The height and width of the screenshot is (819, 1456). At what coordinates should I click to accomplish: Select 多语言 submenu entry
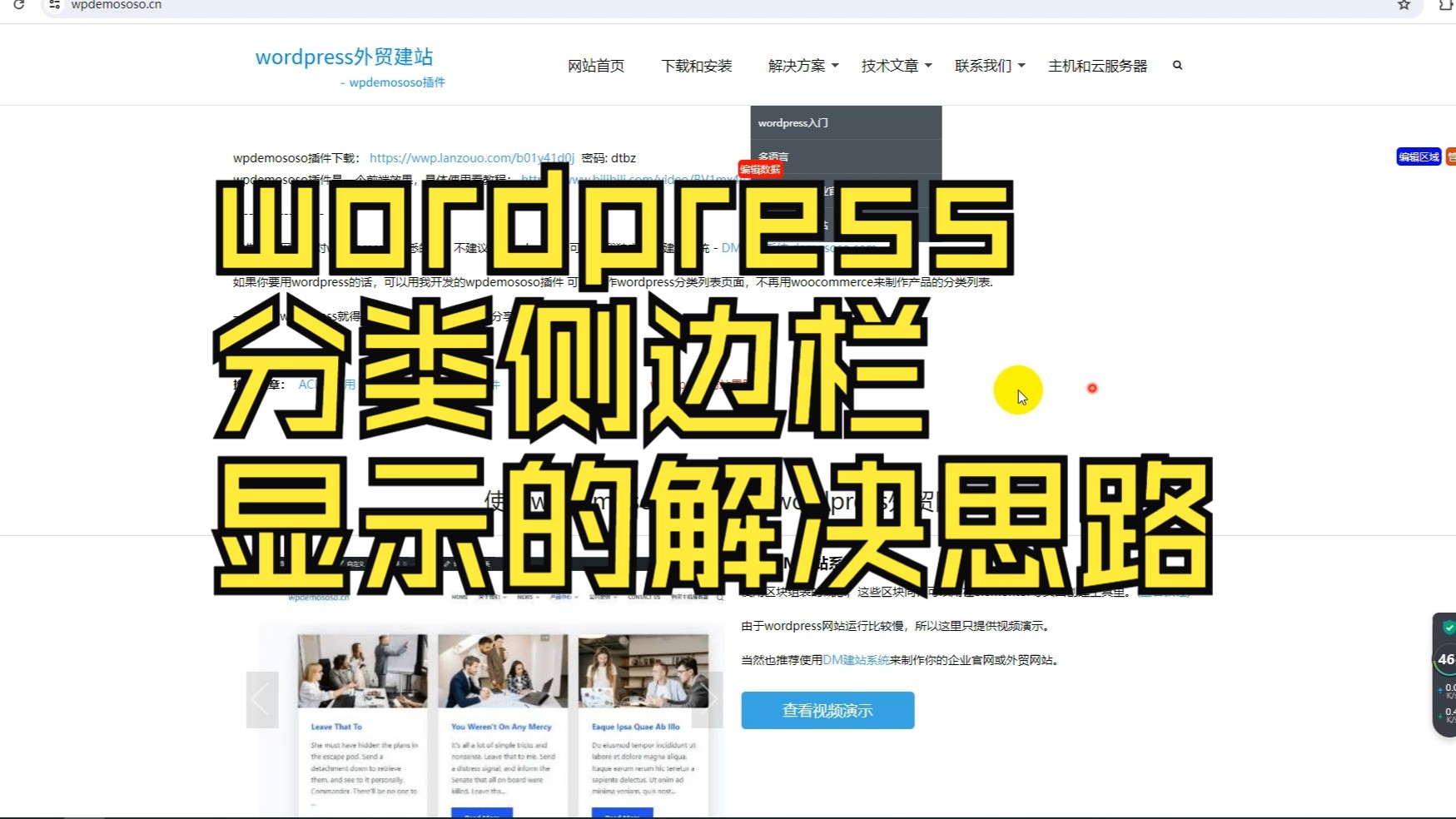click(x=846, y=156)
